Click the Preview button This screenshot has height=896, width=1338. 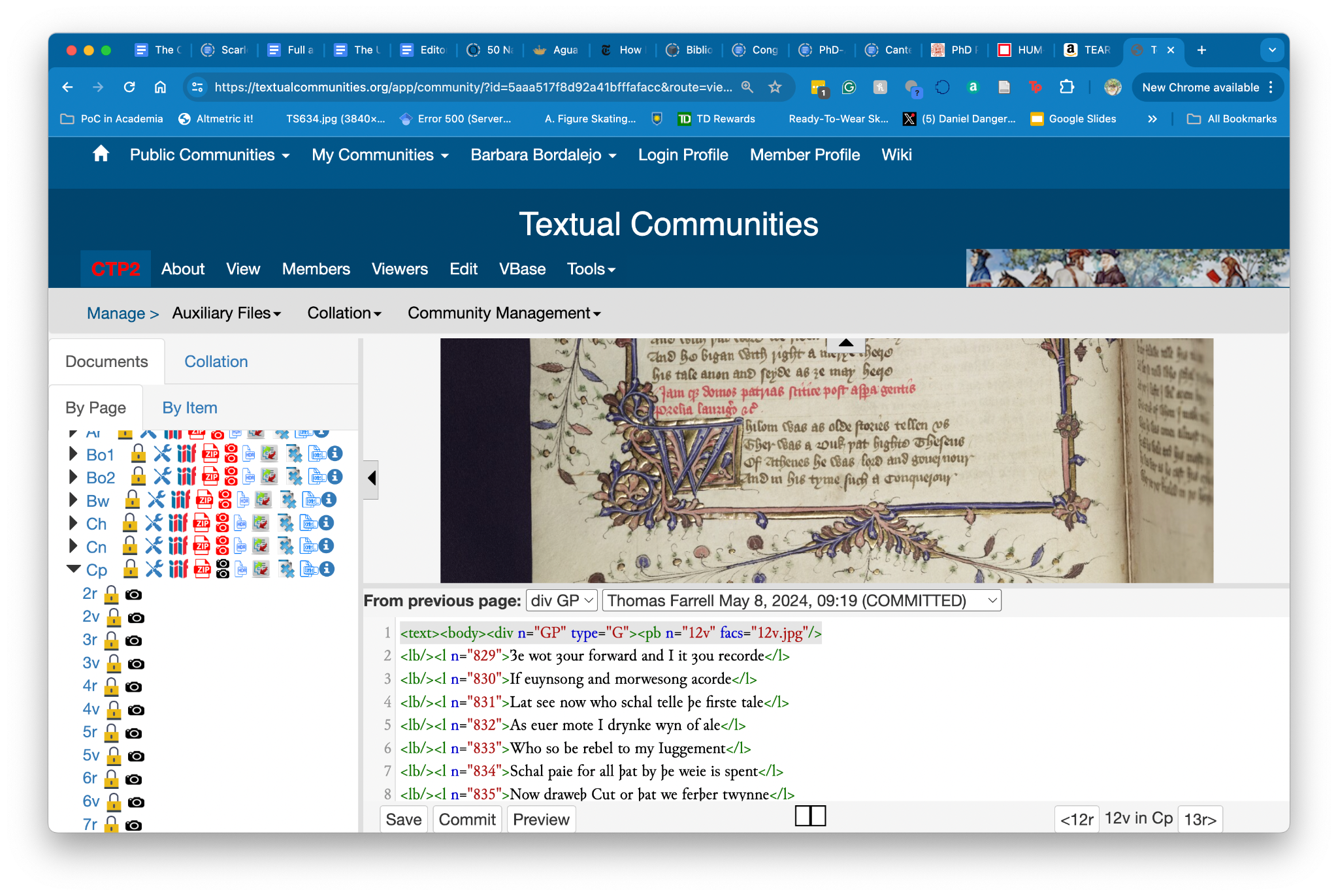pyautogui.click(x=541, y=820)
